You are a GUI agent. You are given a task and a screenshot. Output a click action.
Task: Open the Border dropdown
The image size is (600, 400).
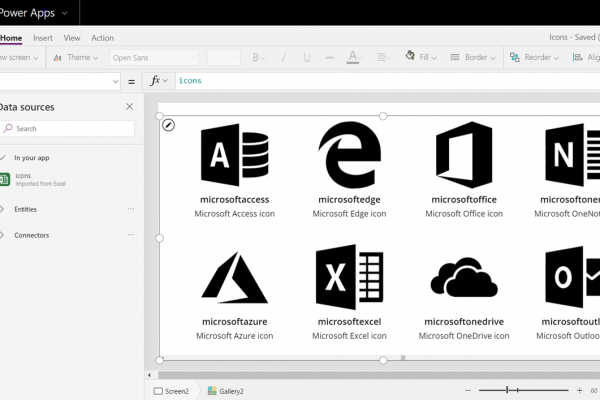[473, 57]
